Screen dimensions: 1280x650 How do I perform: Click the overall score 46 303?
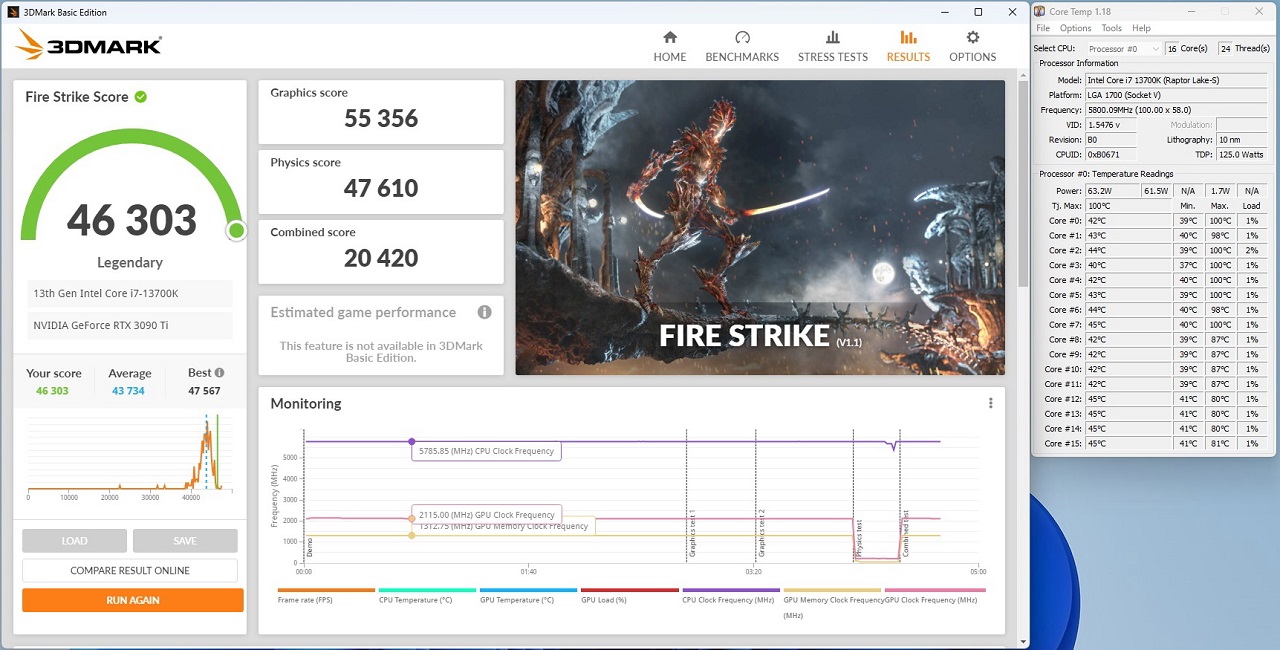click(x=132, y=220)
